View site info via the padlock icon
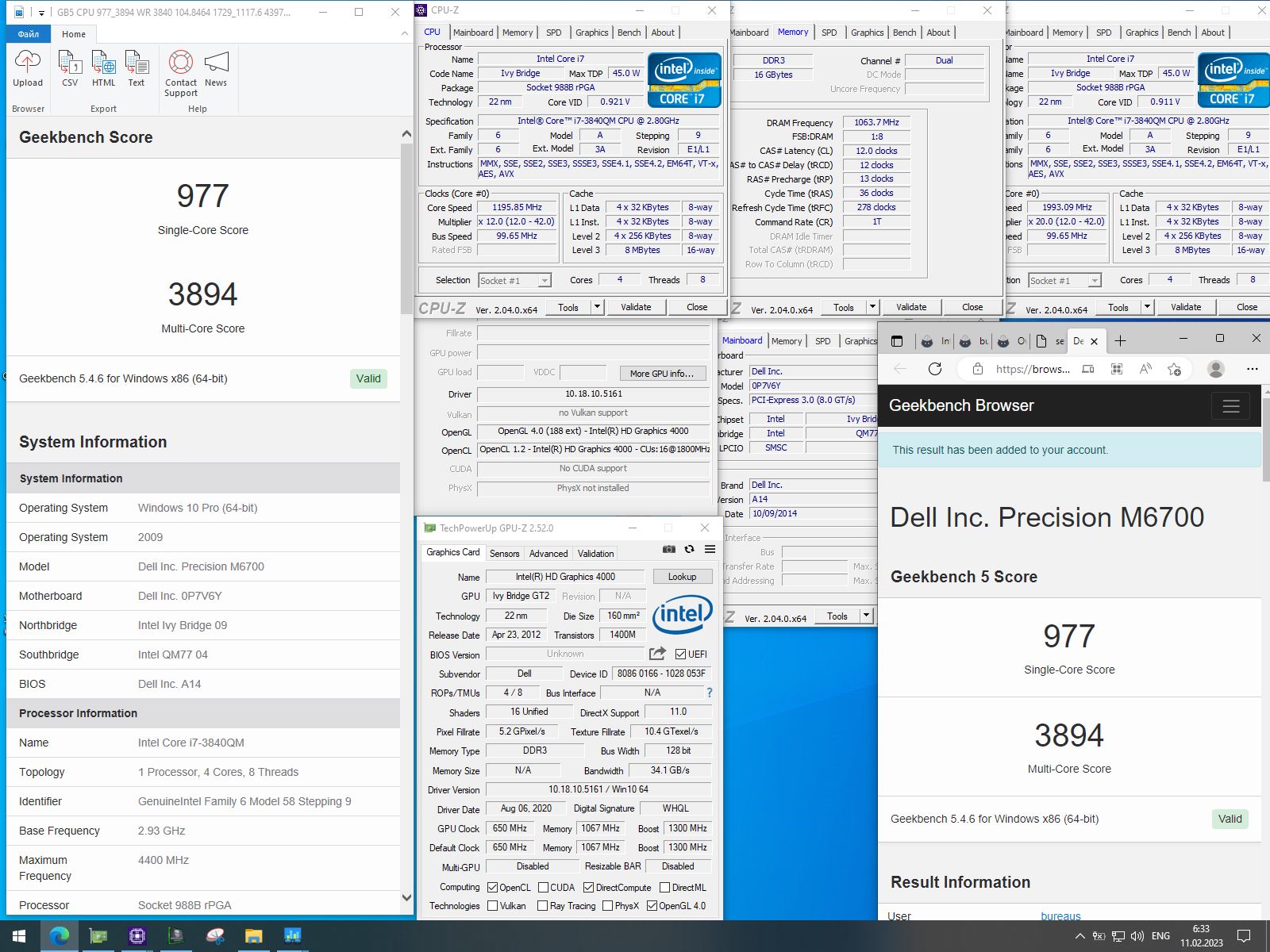Viewport: 1270px width, 952px height. [978, 369]
